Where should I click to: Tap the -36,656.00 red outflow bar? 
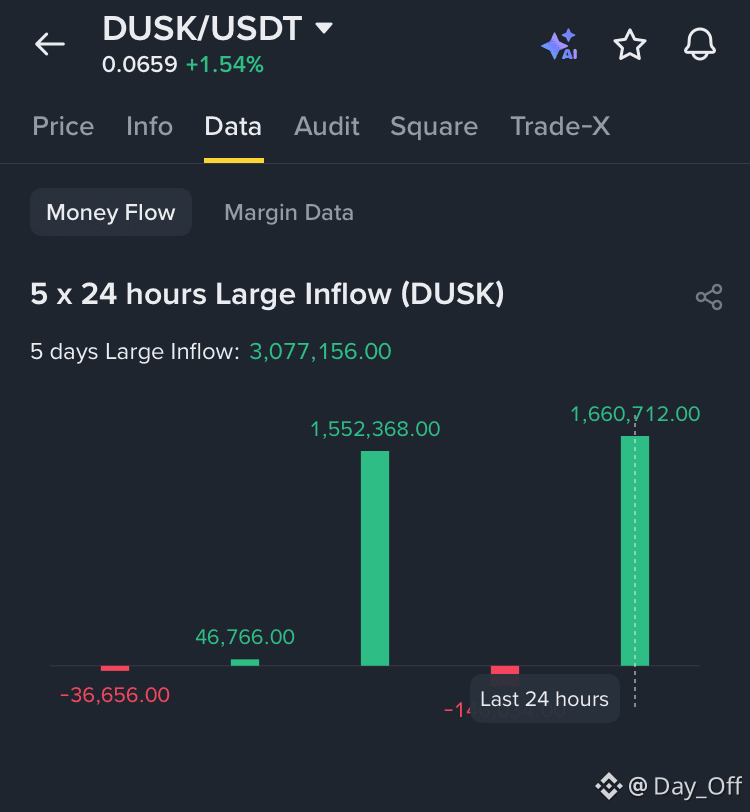pyautogui.click(x=115, y=669)
